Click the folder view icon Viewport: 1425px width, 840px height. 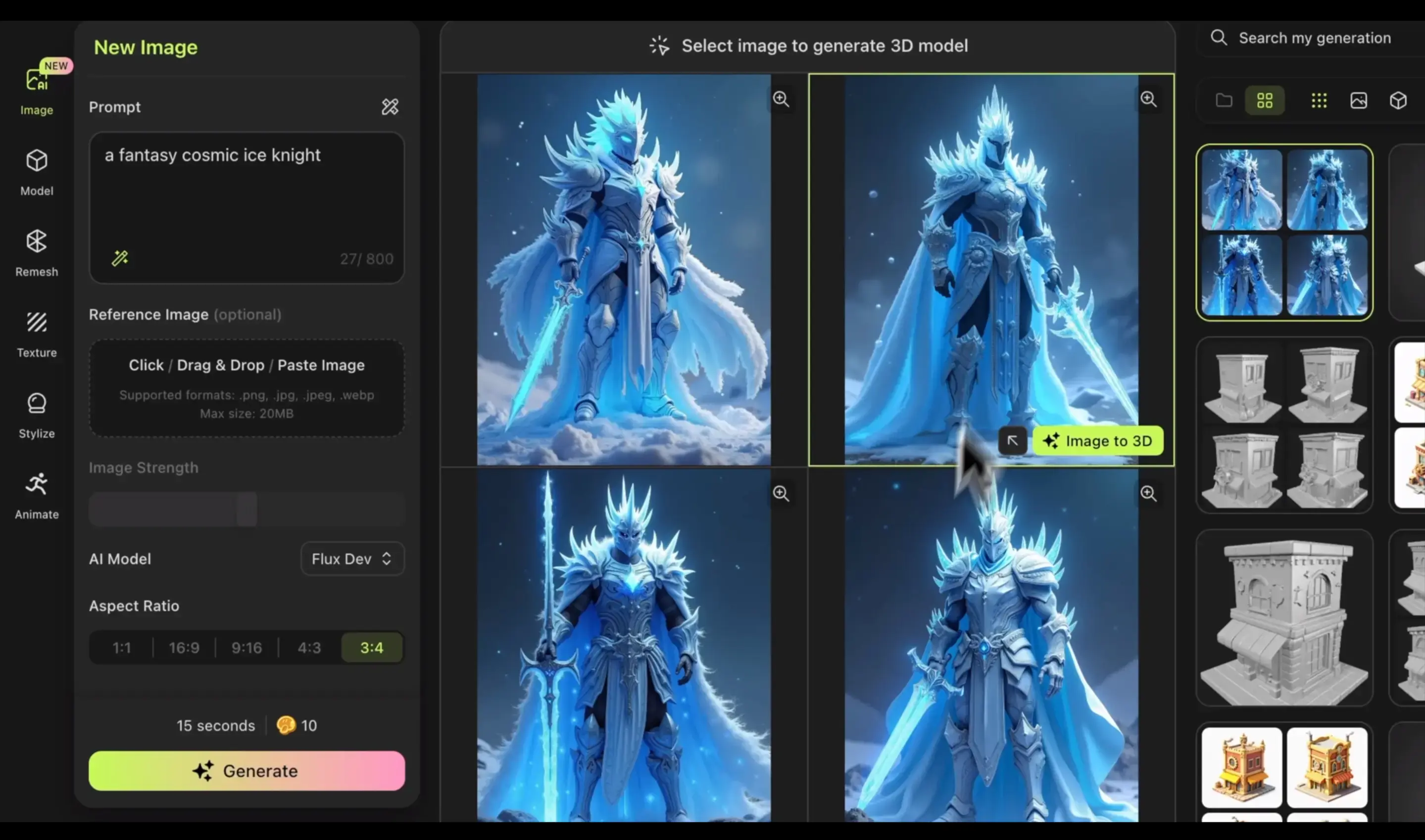(x=1224, y=101)
